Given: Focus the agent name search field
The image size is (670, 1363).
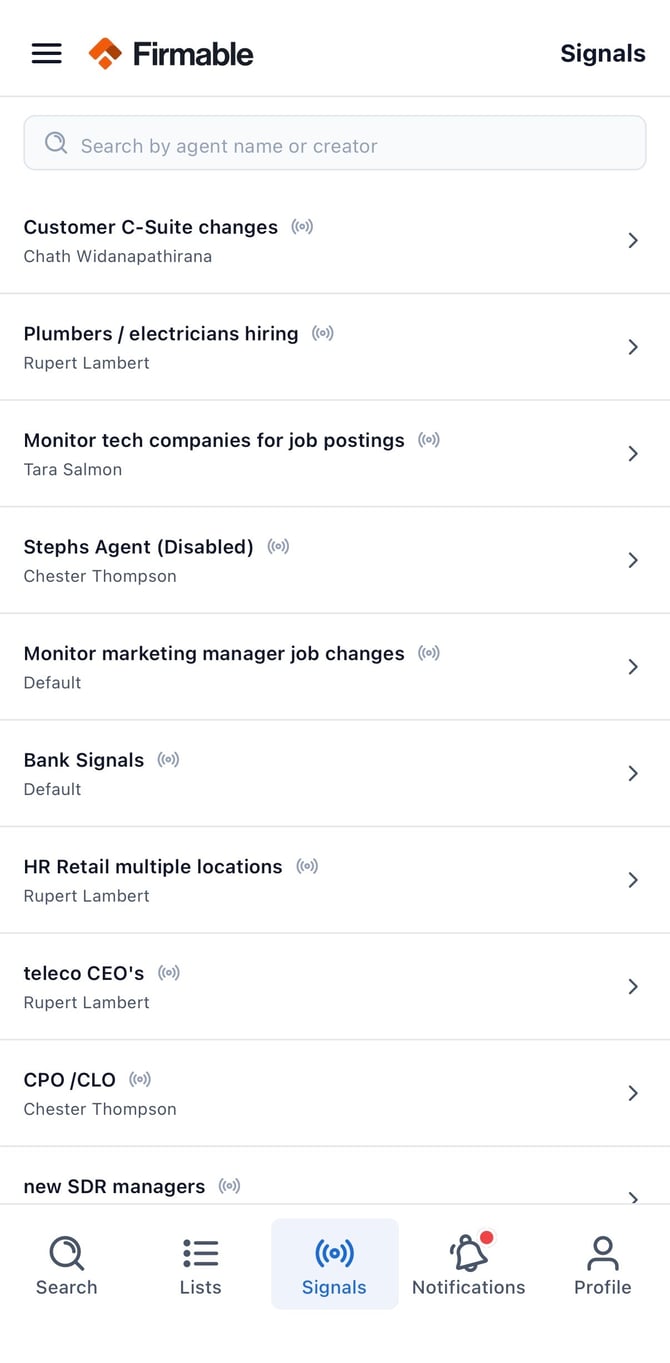Looking at the screenshot, I should [335, 143].
